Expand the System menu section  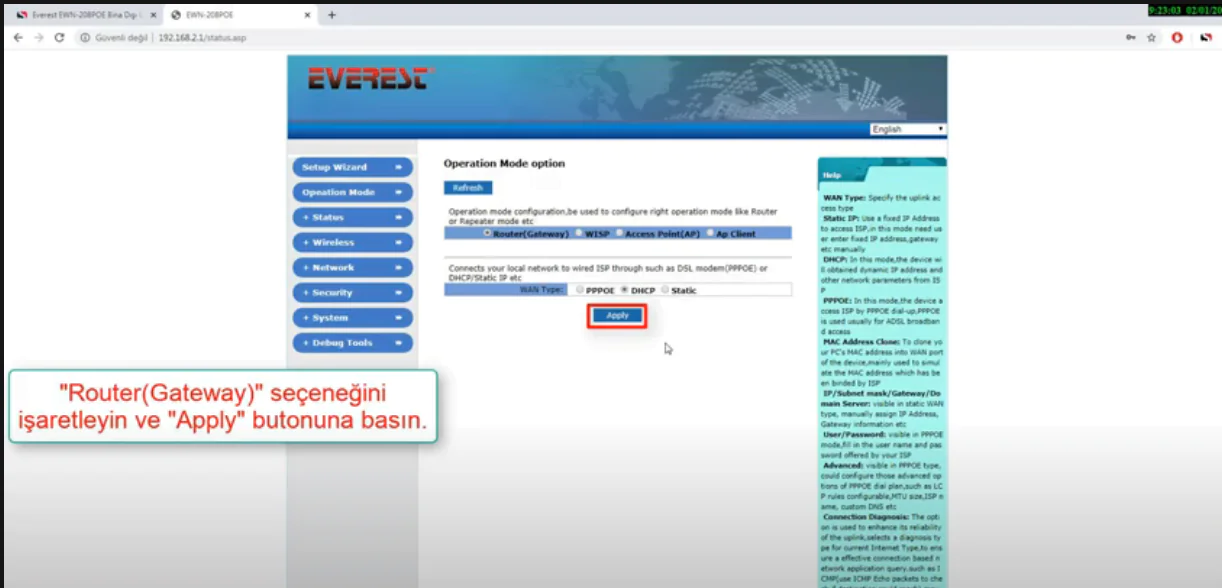point(352,317)
